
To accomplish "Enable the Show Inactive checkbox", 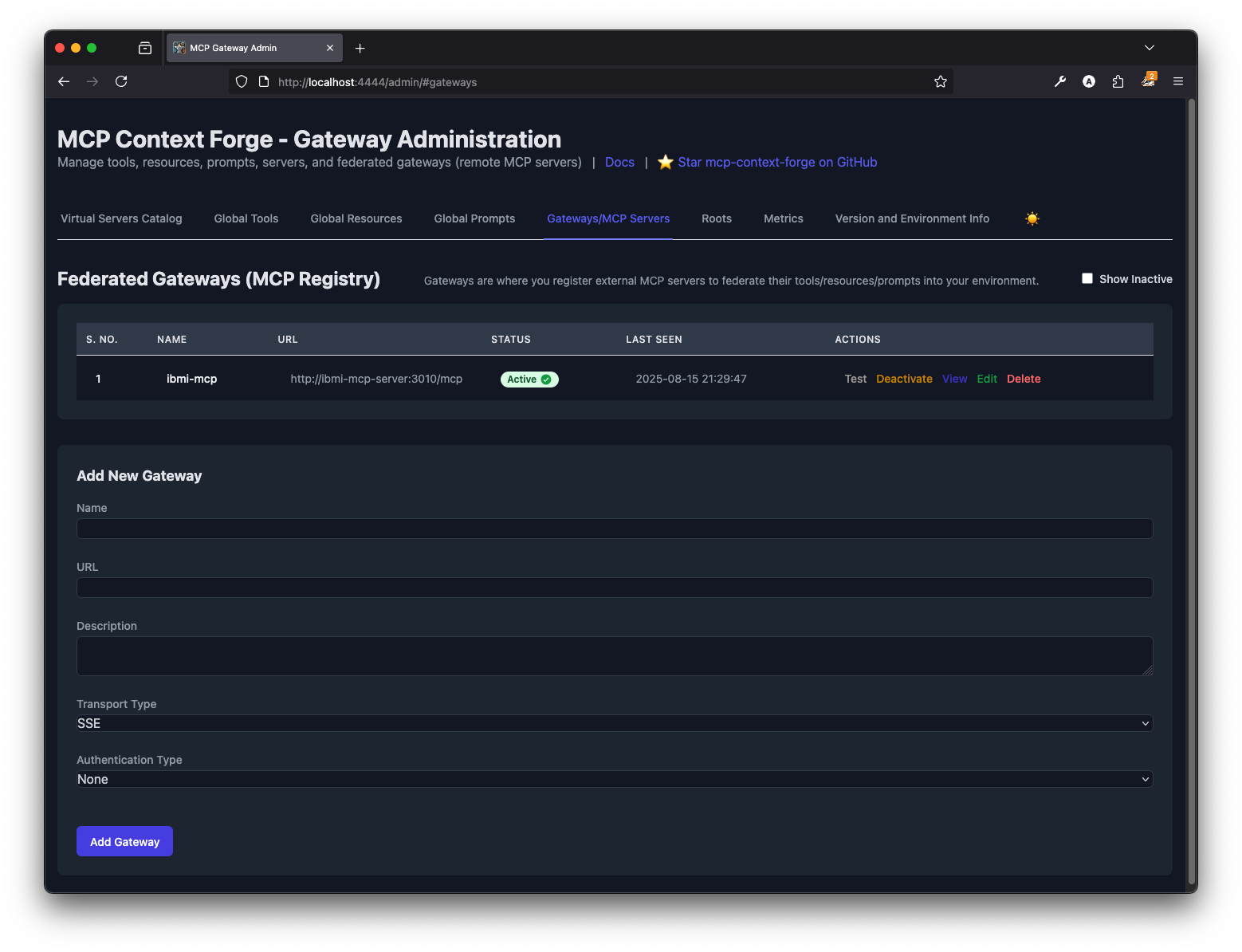I will coord(1087,278).
